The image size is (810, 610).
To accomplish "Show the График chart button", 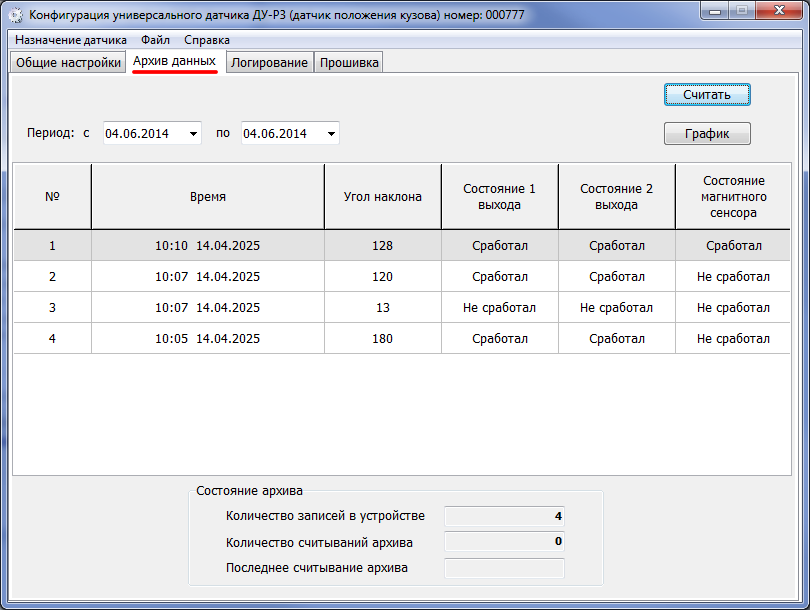I will point(707,134).
